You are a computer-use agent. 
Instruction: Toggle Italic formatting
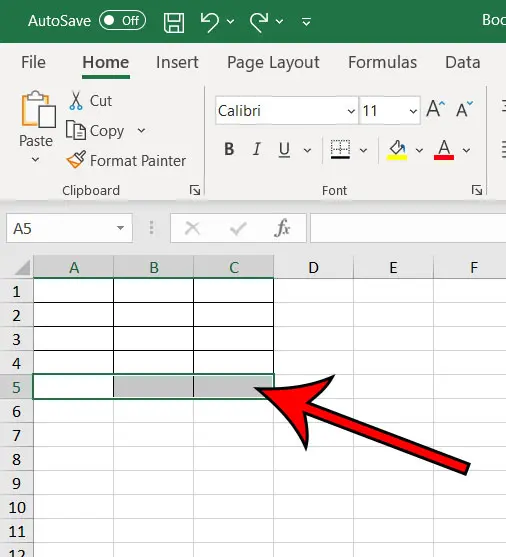(x=257, y=149)
